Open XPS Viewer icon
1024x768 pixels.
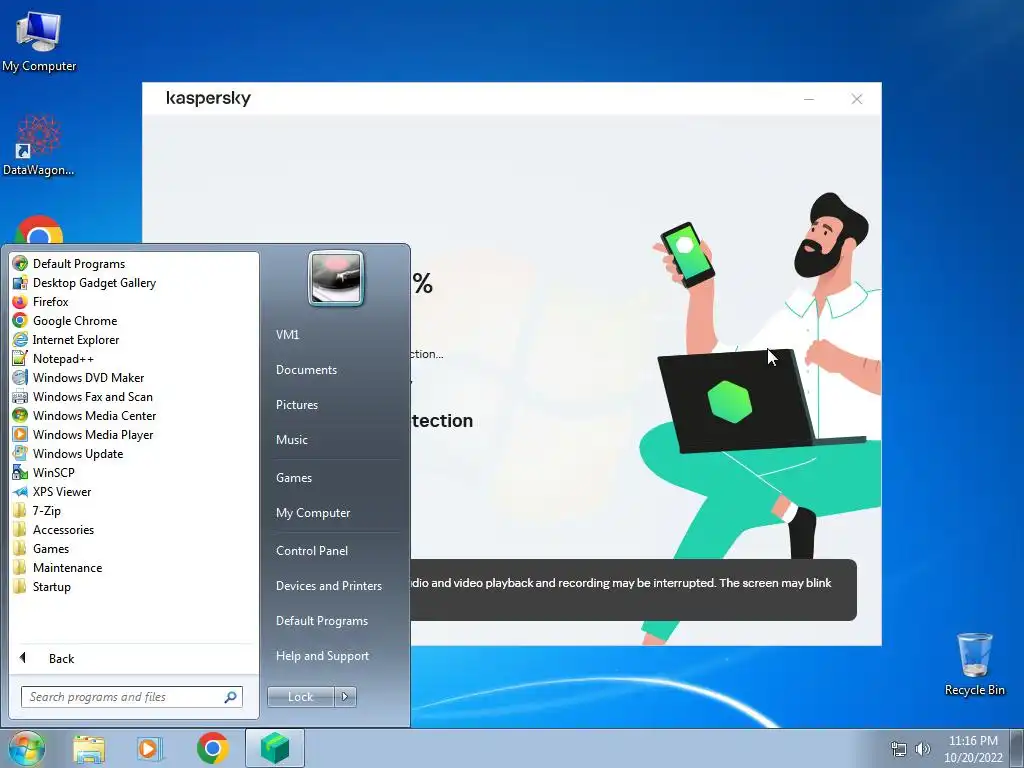[x=20, y=492]
